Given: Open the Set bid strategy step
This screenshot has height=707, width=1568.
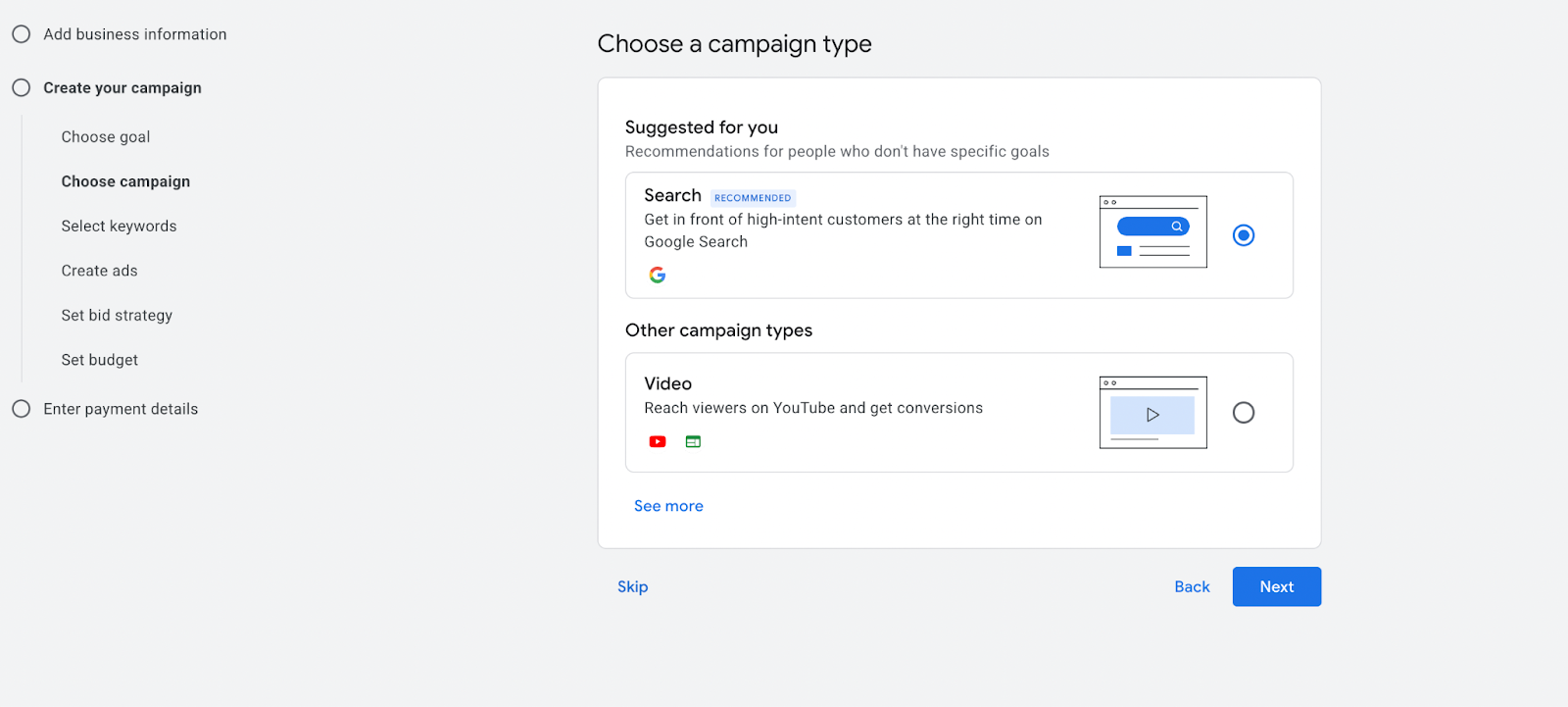Looking at the screenshot, I should tap(116, 315).
